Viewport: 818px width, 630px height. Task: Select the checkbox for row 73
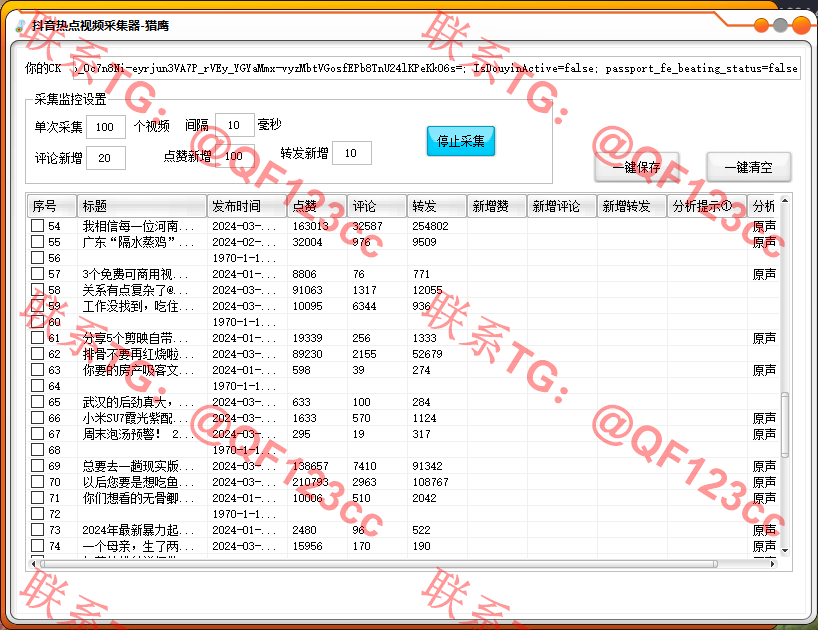37,529
